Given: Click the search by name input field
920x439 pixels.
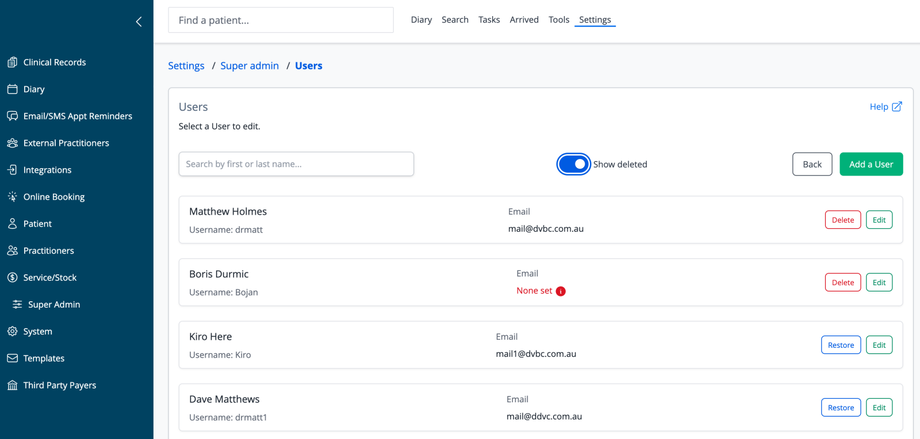Looking at the screenshot, I should [x=296, y=164].
